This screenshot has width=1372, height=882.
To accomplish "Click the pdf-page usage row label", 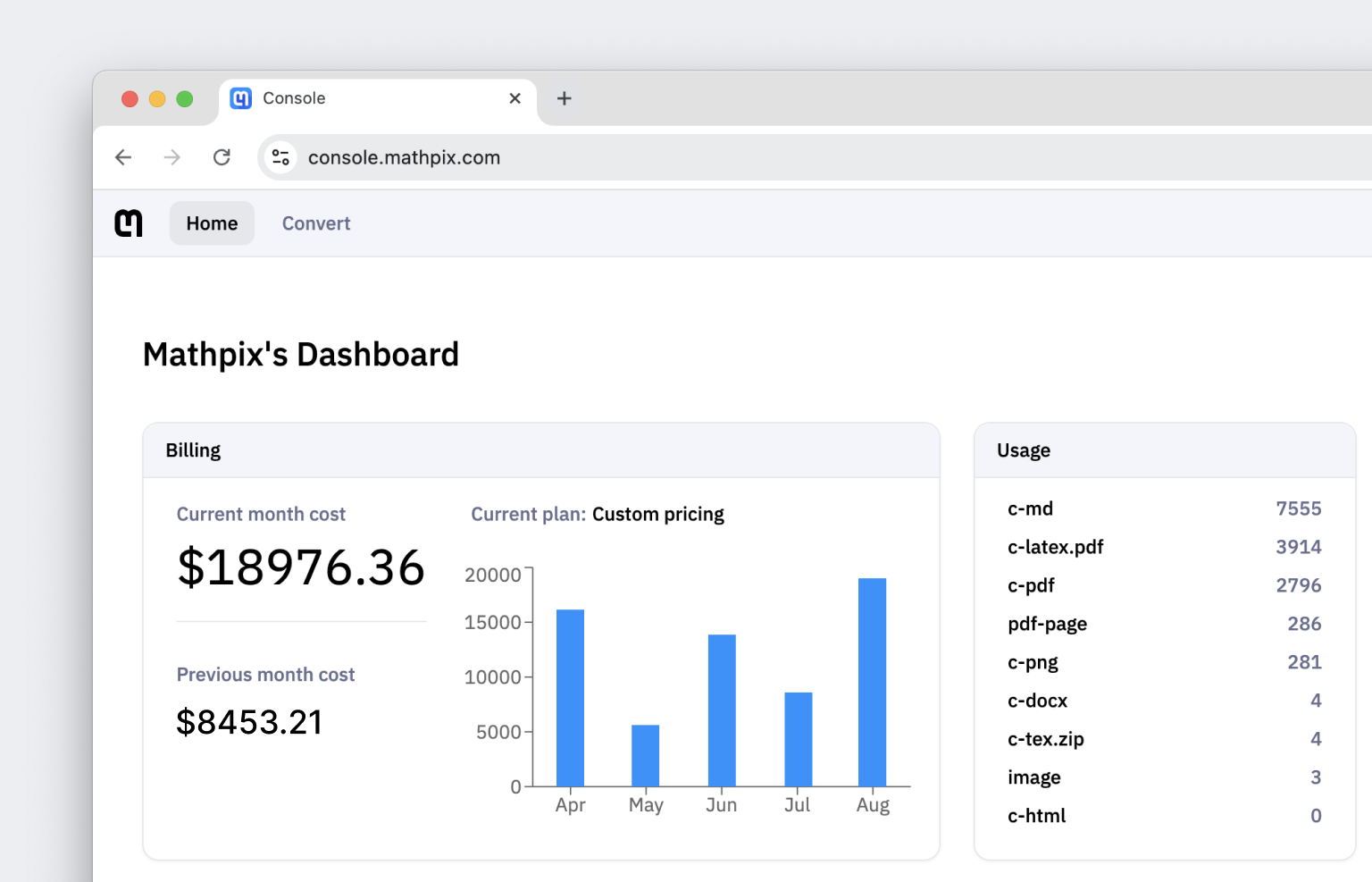I will [x=1047, y=624].
